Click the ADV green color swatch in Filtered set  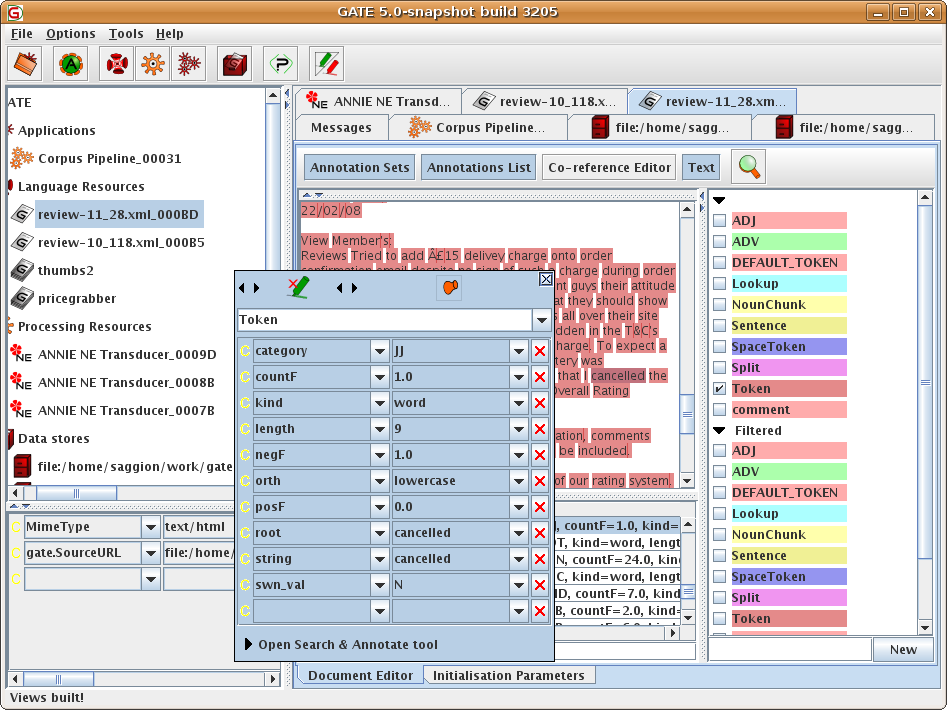pyautogui.click(x=789, y=472)
